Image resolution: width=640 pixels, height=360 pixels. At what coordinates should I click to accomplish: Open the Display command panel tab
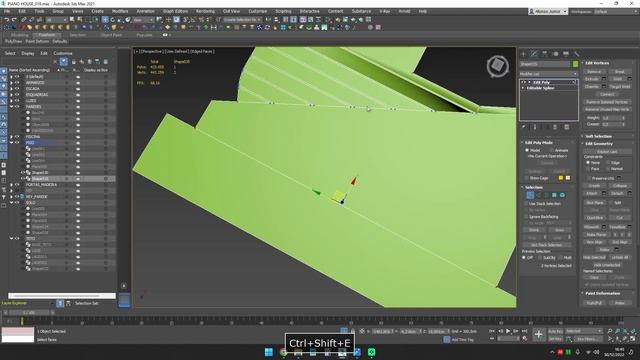(x=566, y=54)
